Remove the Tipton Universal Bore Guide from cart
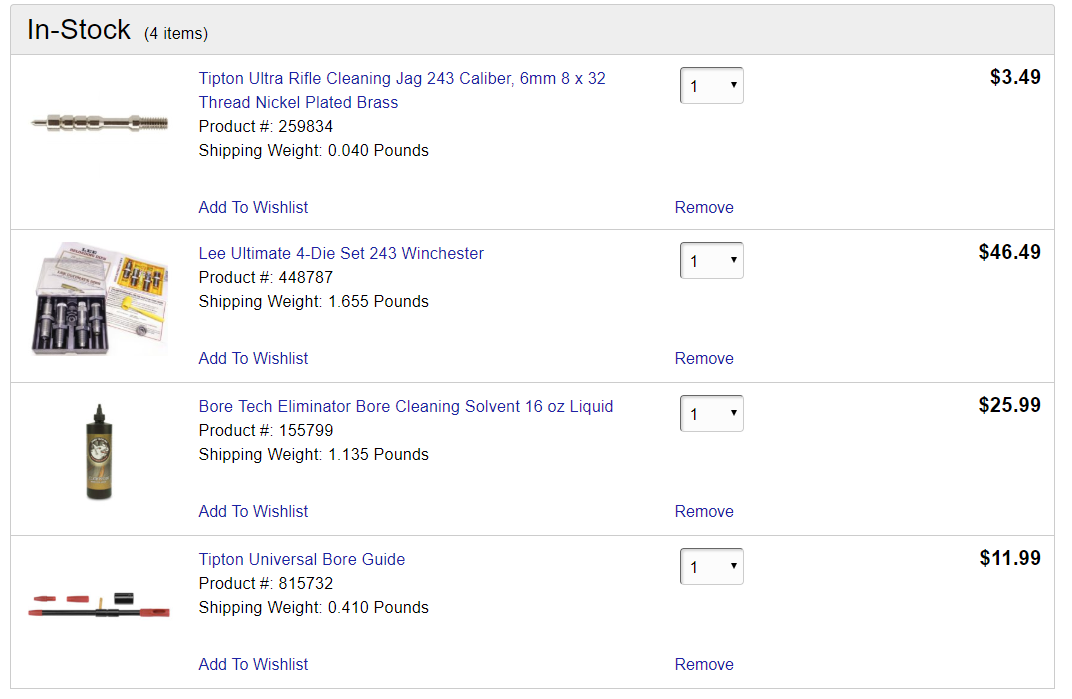Viewport: 1072px width, 699px height. pyautogui.click(x=704, y=665)
